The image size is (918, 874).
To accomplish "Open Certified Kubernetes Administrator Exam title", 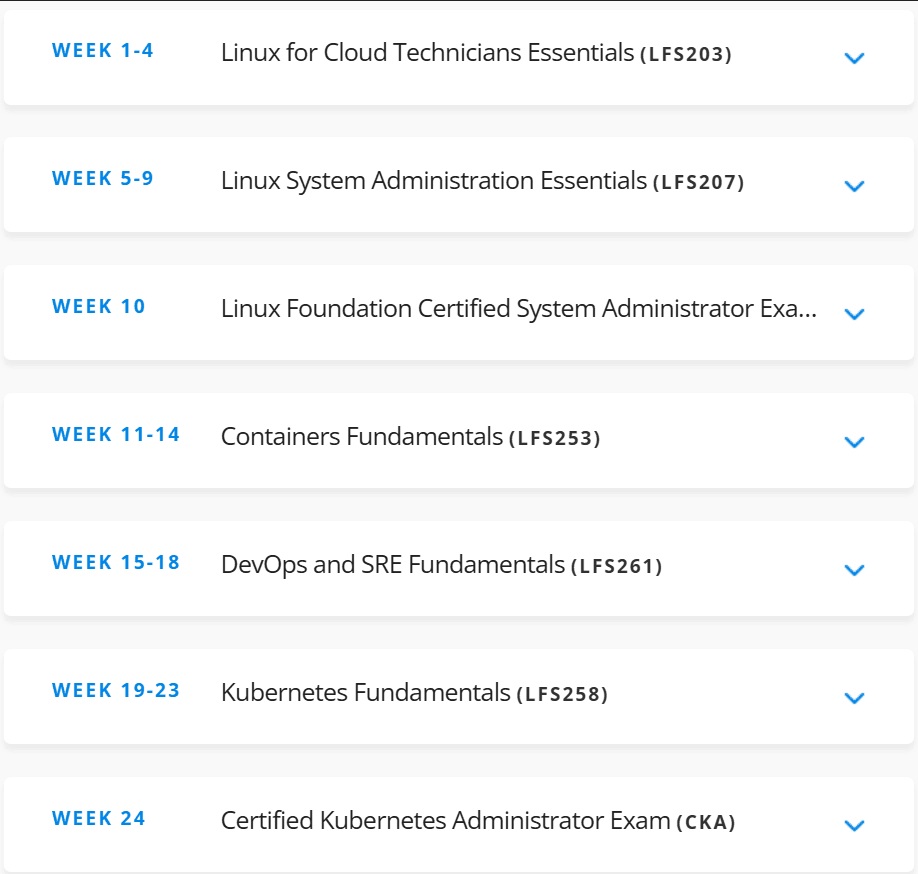I will point(446,821).
